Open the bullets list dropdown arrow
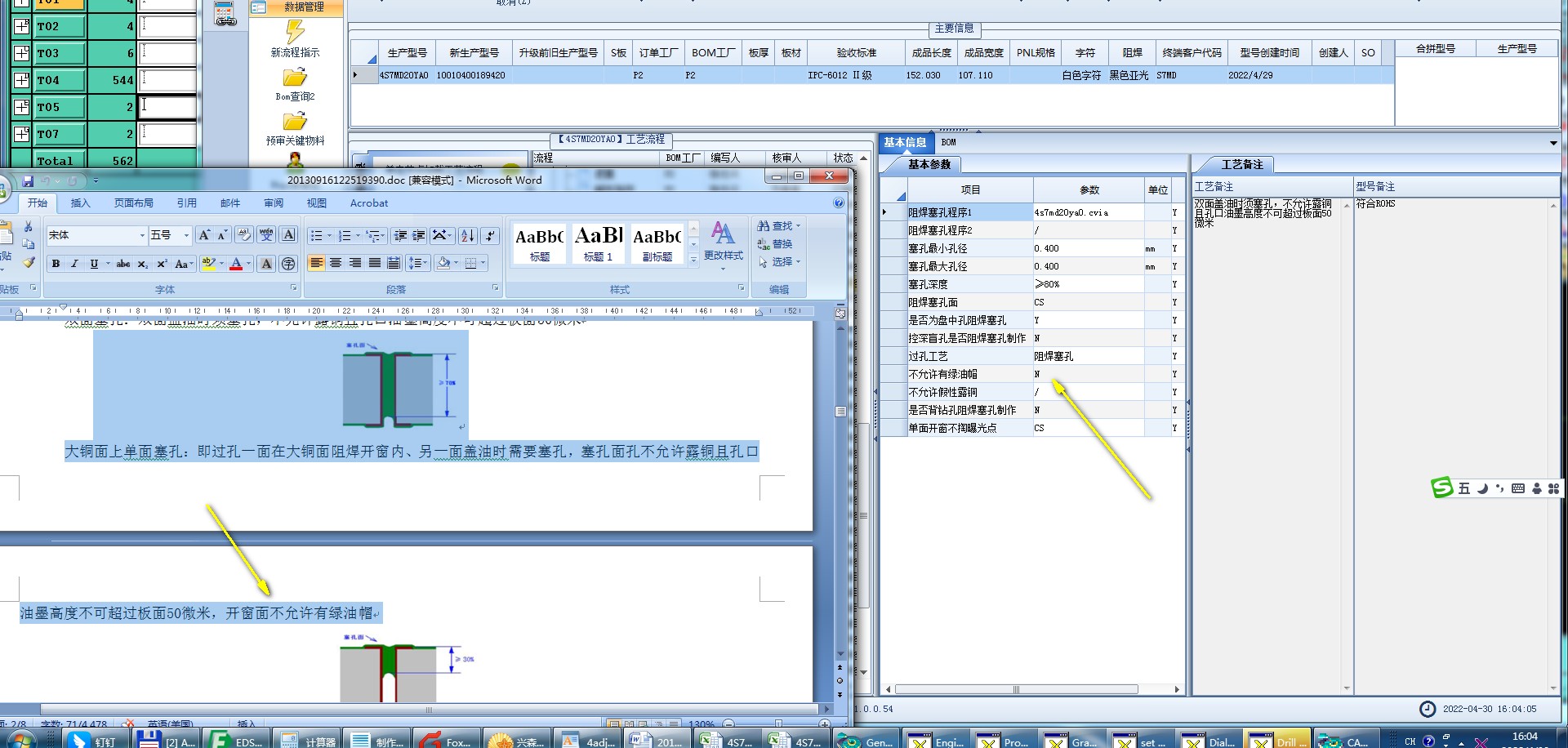Screen dimensions: 1568x748 pyautogui.click(x=329, y=236)
